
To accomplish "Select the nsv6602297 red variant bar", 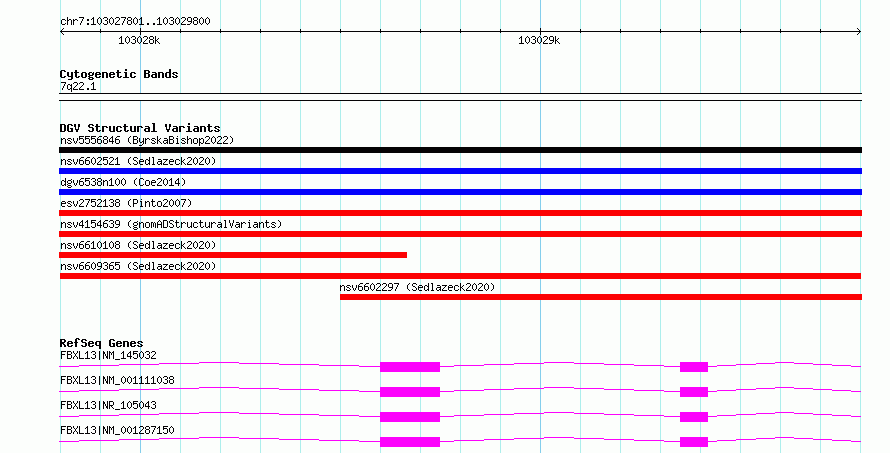I will [x=601, y=297].
